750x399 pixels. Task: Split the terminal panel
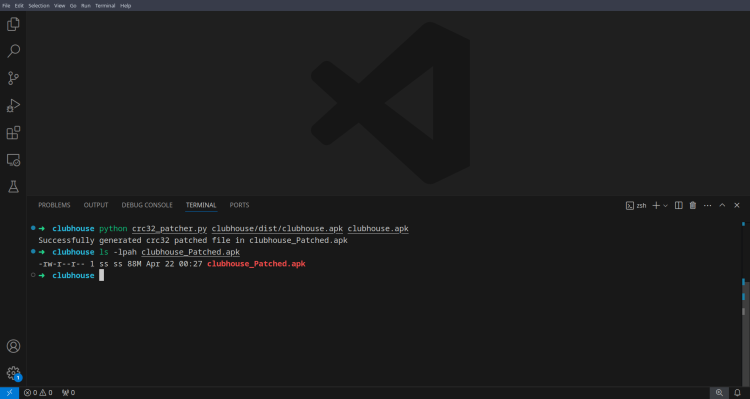point(678,205)
